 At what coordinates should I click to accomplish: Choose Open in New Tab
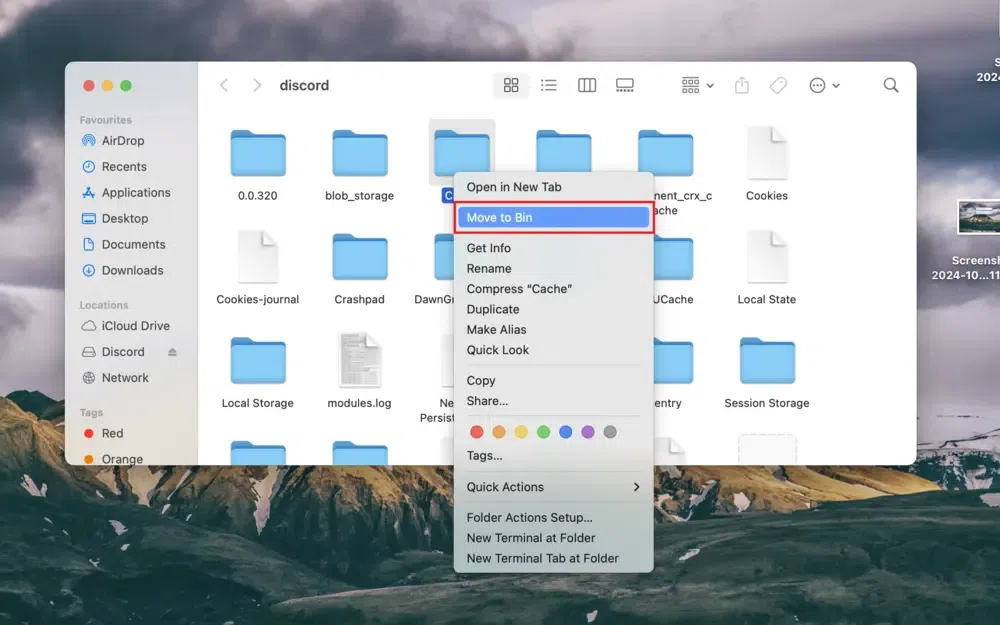pos(554,187)
